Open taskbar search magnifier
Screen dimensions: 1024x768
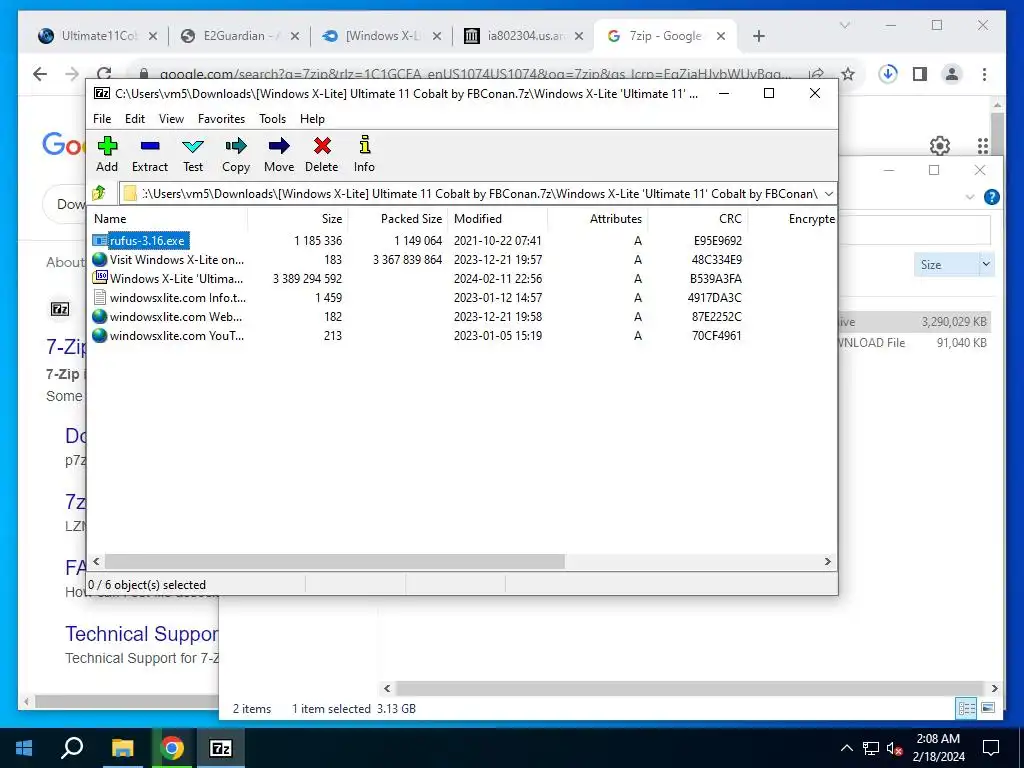pyautogui.click(x=72, y=747)
